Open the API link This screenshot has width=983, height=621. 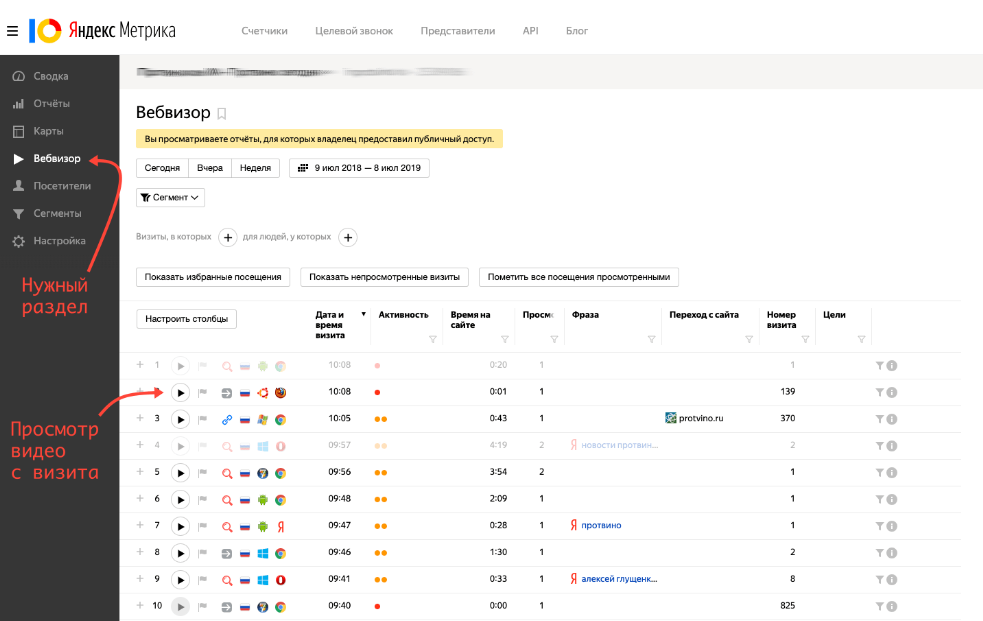click(x=530, y=31)
